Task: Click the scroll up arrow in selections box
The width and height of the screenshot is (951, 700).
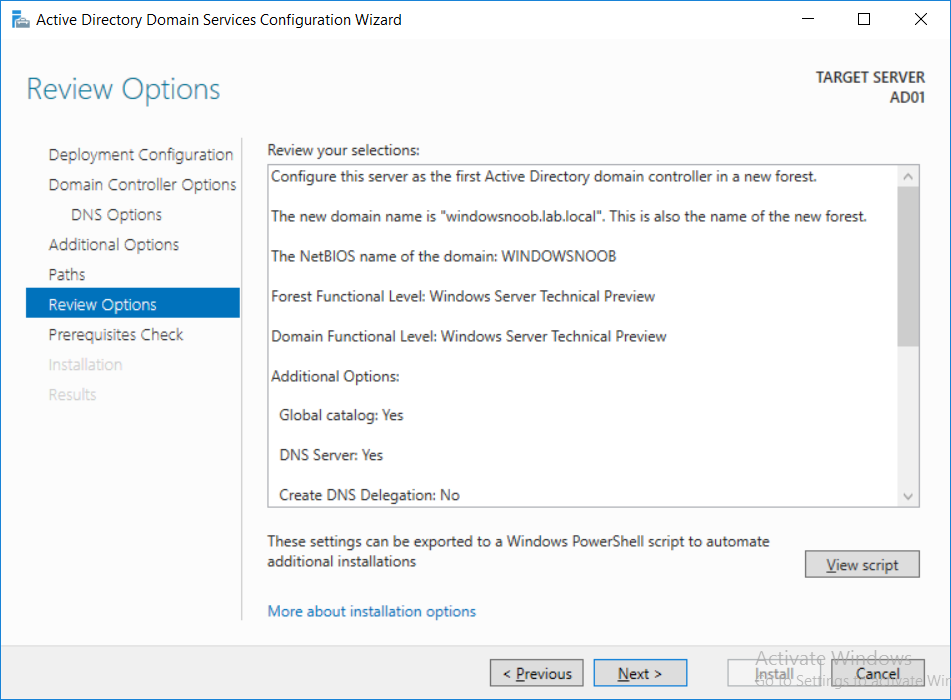Action: [908, 177]
